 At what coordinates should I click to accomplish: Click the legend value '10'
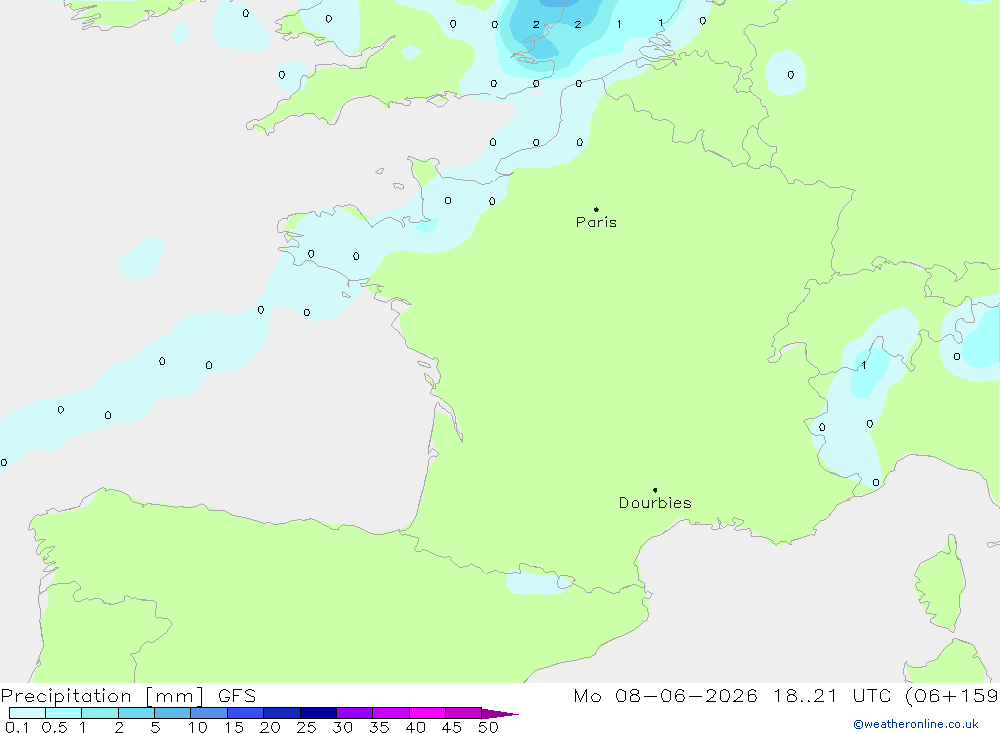pos(198,727)
